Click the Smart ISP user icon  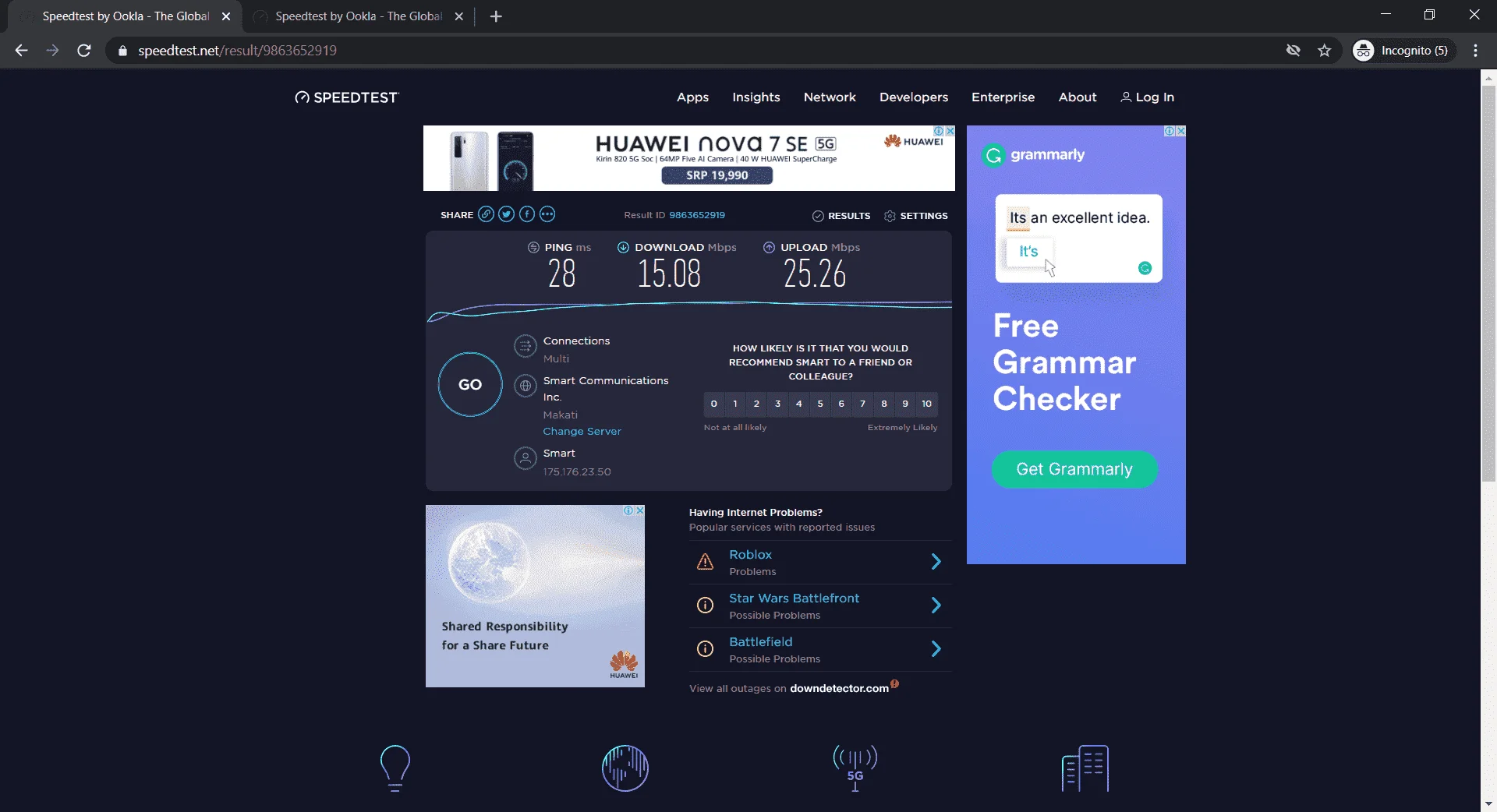point(526,458)
